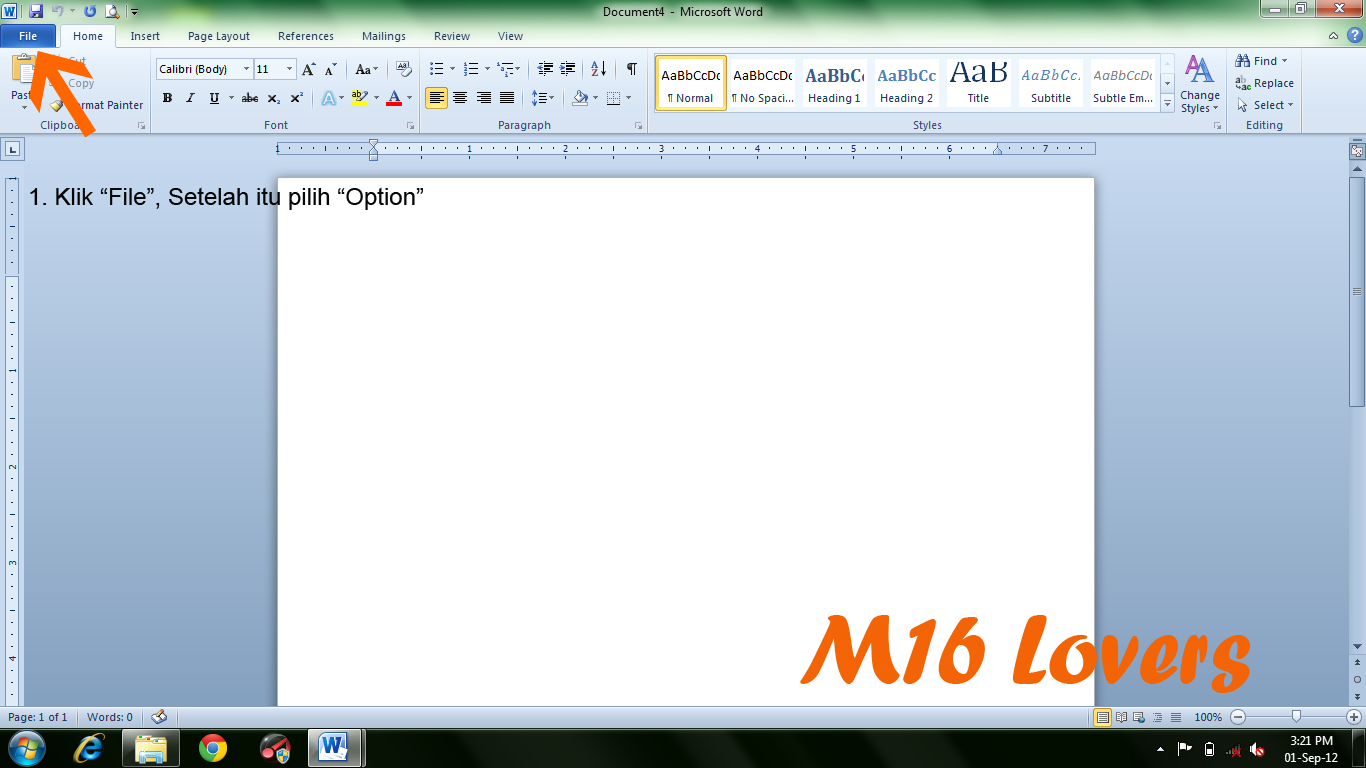Click the Borders icon
This screenshot has width=1366, height=772.
[x=613, y=98]
